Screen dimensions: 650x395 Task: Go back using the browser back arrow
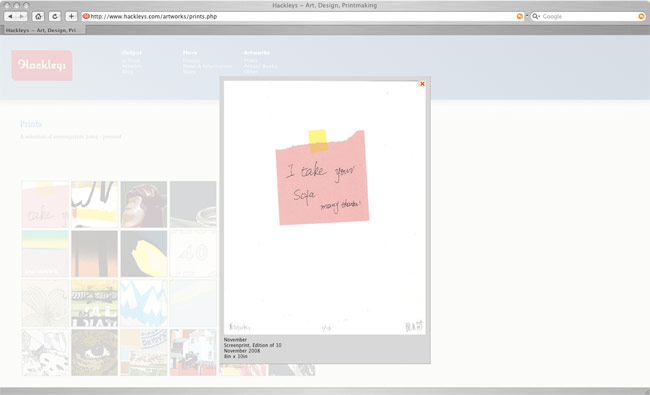pos(10,17)
